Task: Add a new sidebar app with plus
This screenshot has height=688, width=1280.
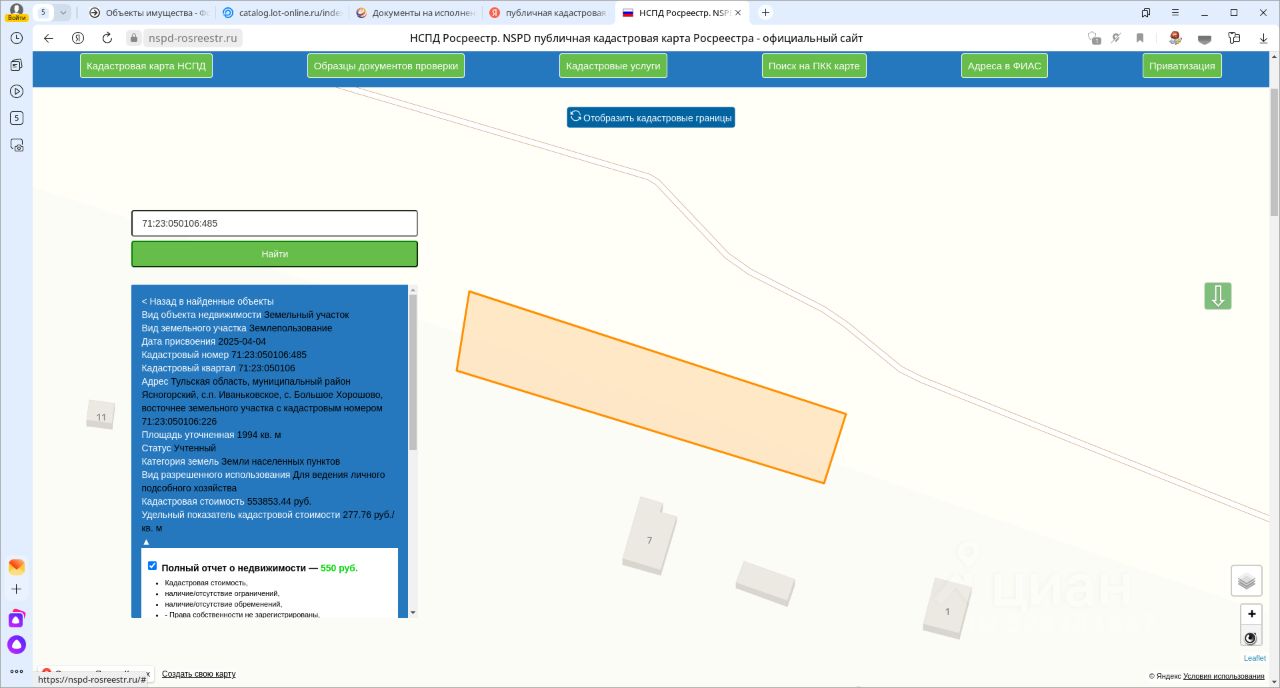Action: tap(16, 590)
